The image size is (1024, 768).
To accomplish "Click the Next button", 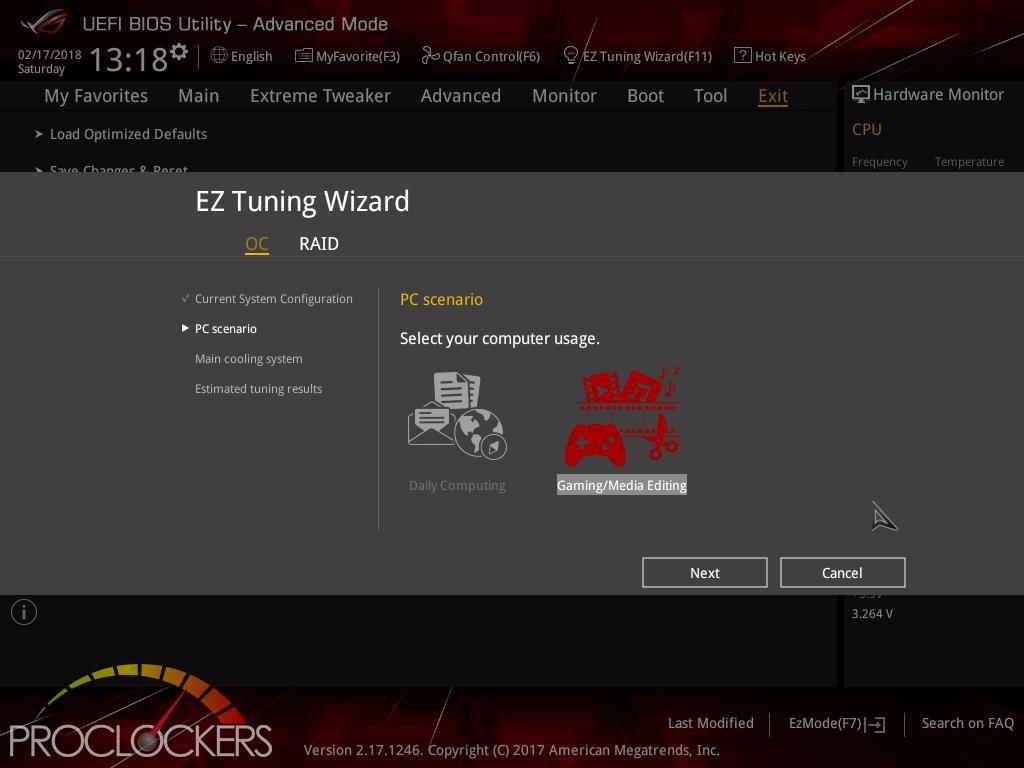I will pos(705,573).
